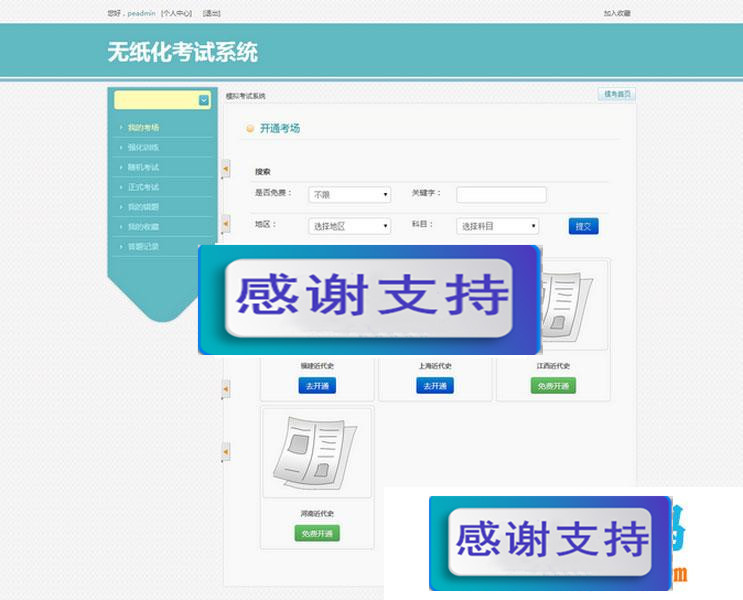Viewport: 743px width, 600px height.
Task: Click the orange arrow handle beside 地区 row
Action: click(226, 224)
